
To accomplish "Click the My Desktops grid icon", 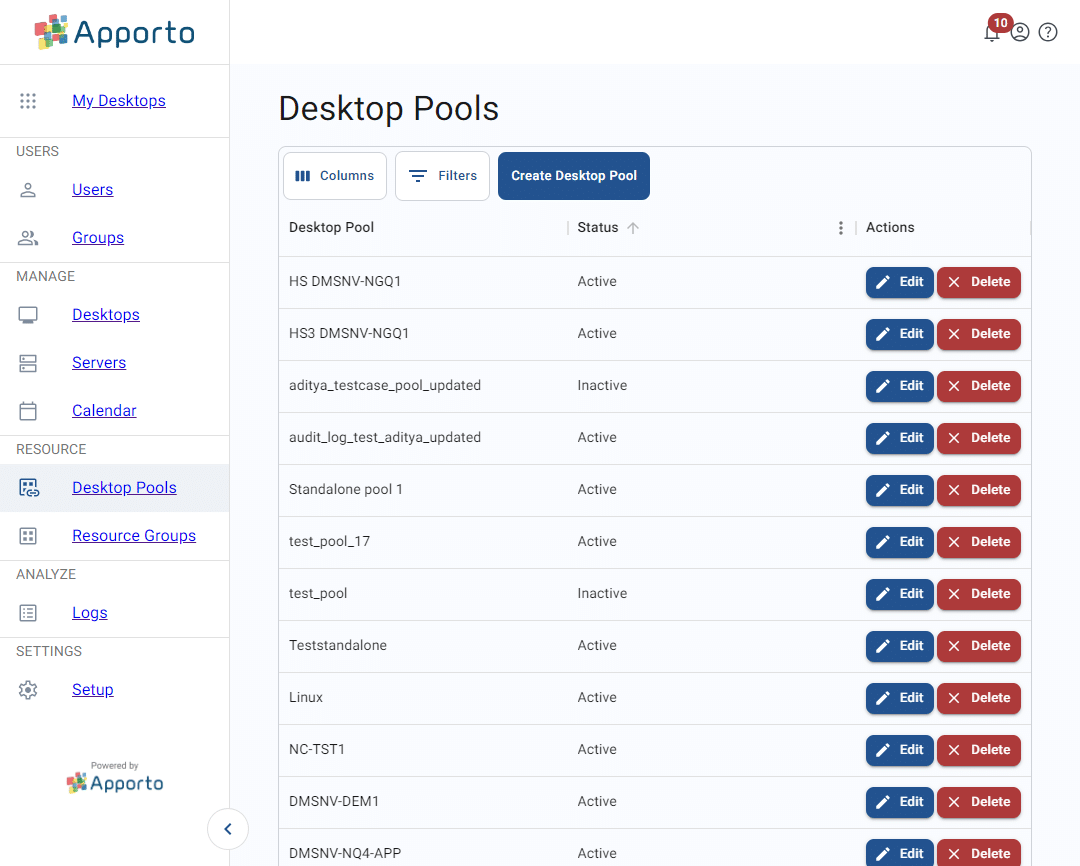I will (28, 101).
